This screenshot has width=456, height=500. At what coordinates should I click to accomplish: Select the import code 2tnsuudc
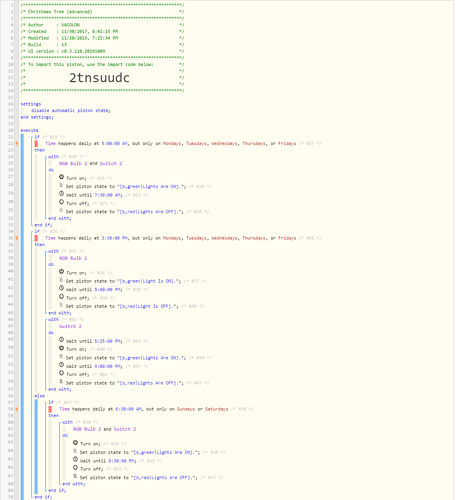click(x=99, y=78)
